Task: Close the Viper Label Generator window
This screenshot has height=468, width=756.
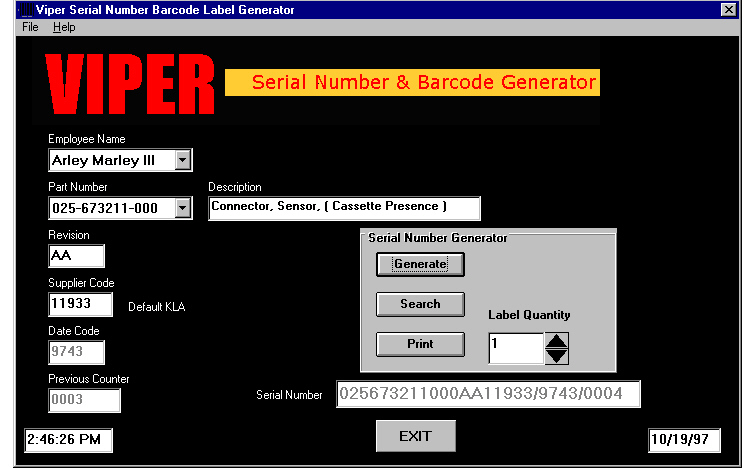Action: point(729,10)
